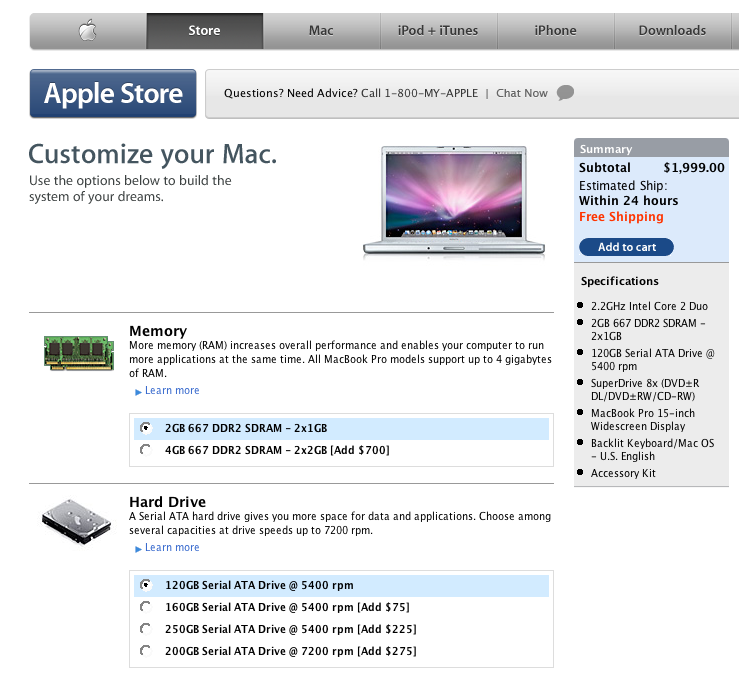Image resolution: width=739 pixels, height=677 pixels.
Task: Click the Memory section heading
Action: pyautogui.click(x=158, y=331)
